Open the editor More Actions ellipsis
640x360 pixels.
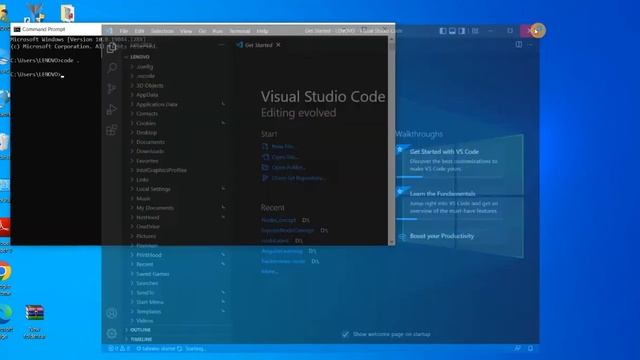(x=530, y=44)
